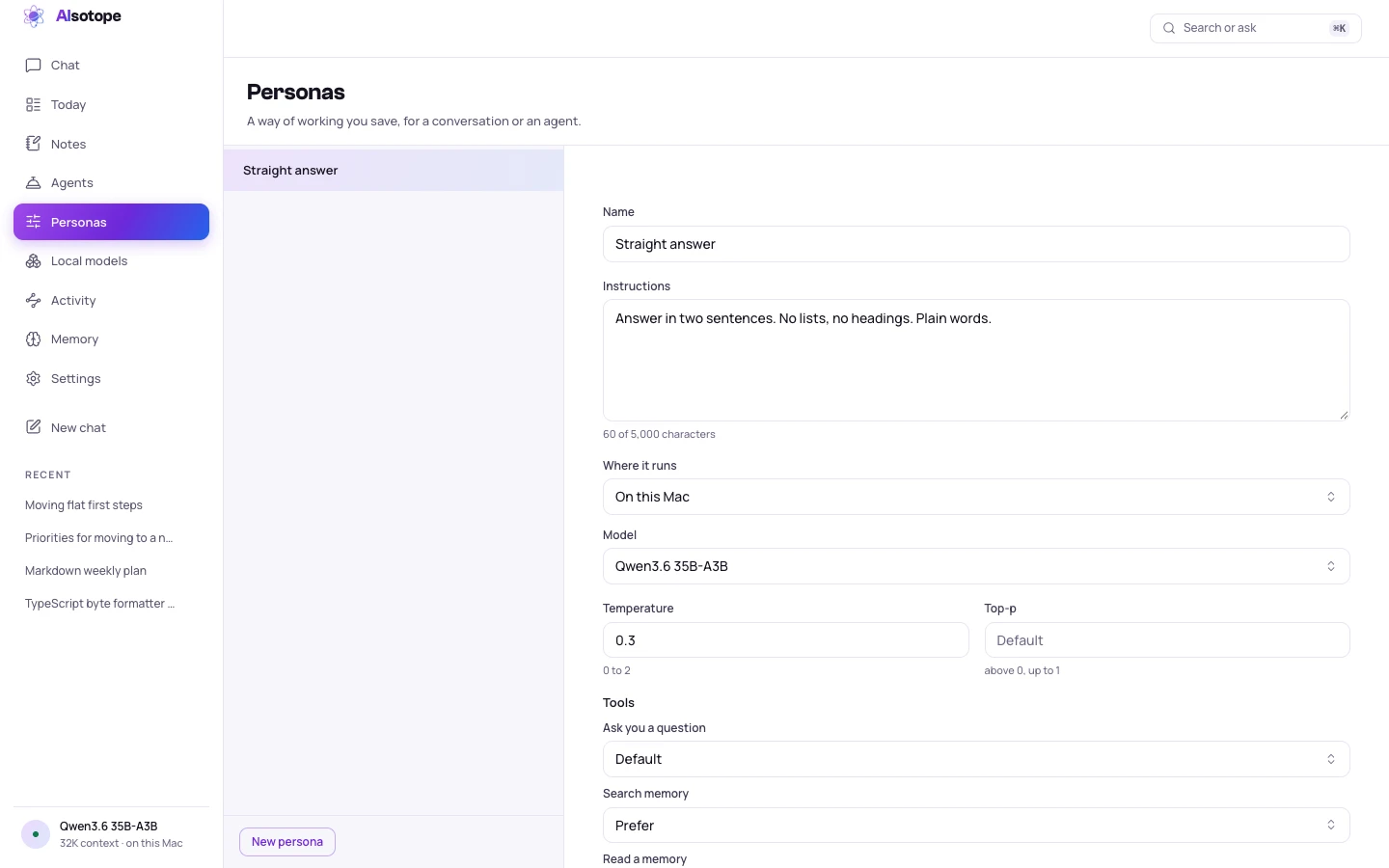
Task: Expand the Model dropdown showing Qwen3.6 35B-A3B
Action: coord(976,566)
